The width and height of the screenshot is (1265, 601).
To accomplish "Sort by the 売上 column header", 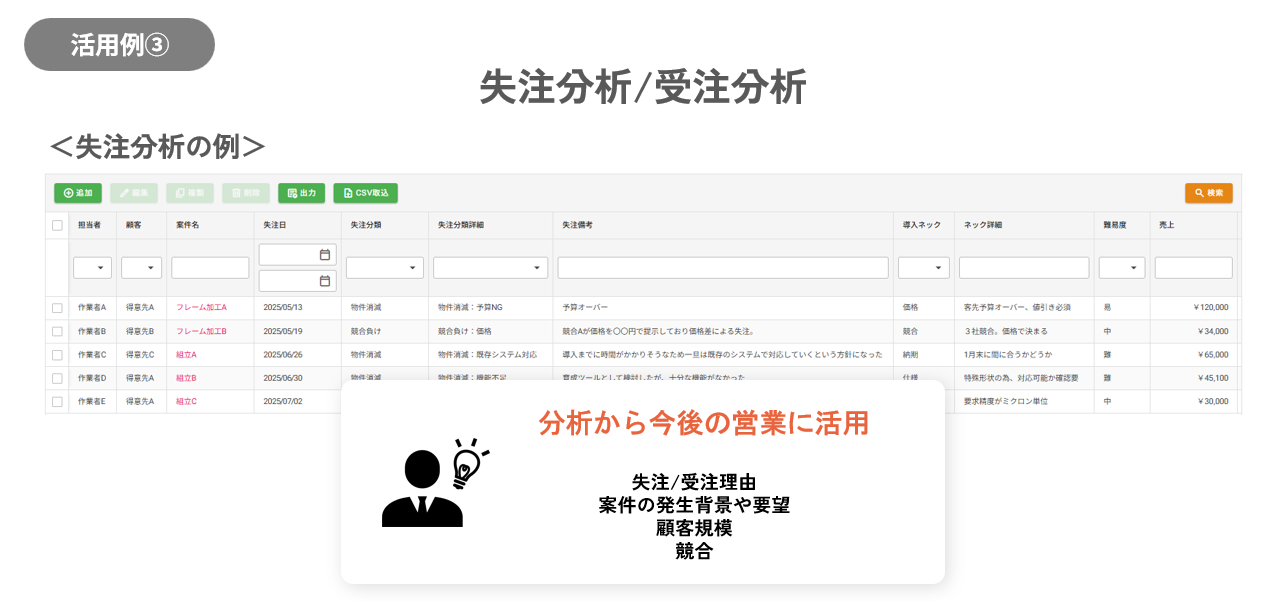I will click(1167, 225).
